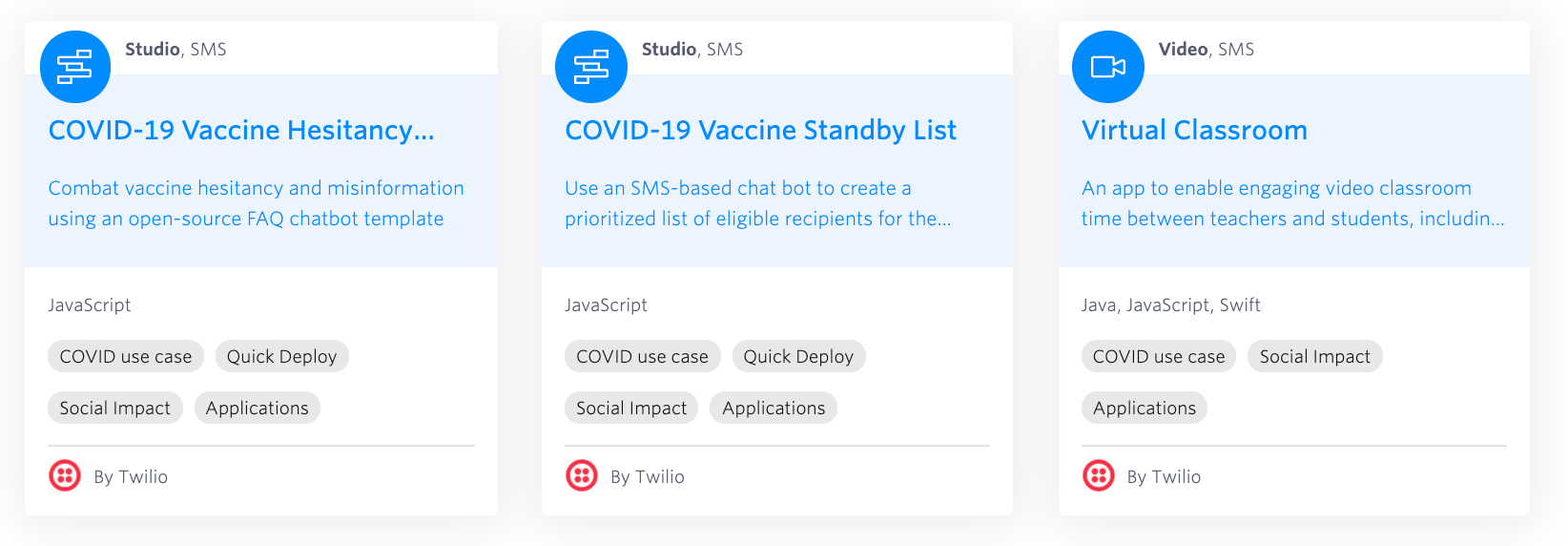
Task: Open the COVID-19 Vaccine Standby List title
Action: coord(760,130)
